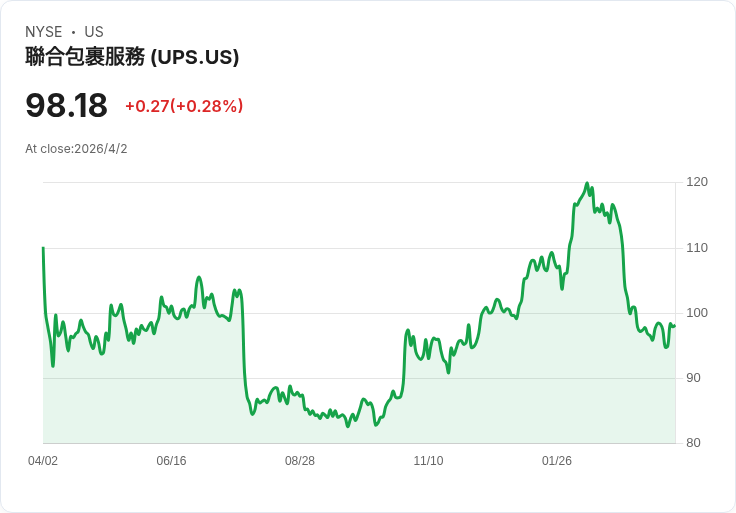Click the chart line's final endpoint on right
This screenshot has width=736, height=513.
pyautogui.click(x=675, y=326)
